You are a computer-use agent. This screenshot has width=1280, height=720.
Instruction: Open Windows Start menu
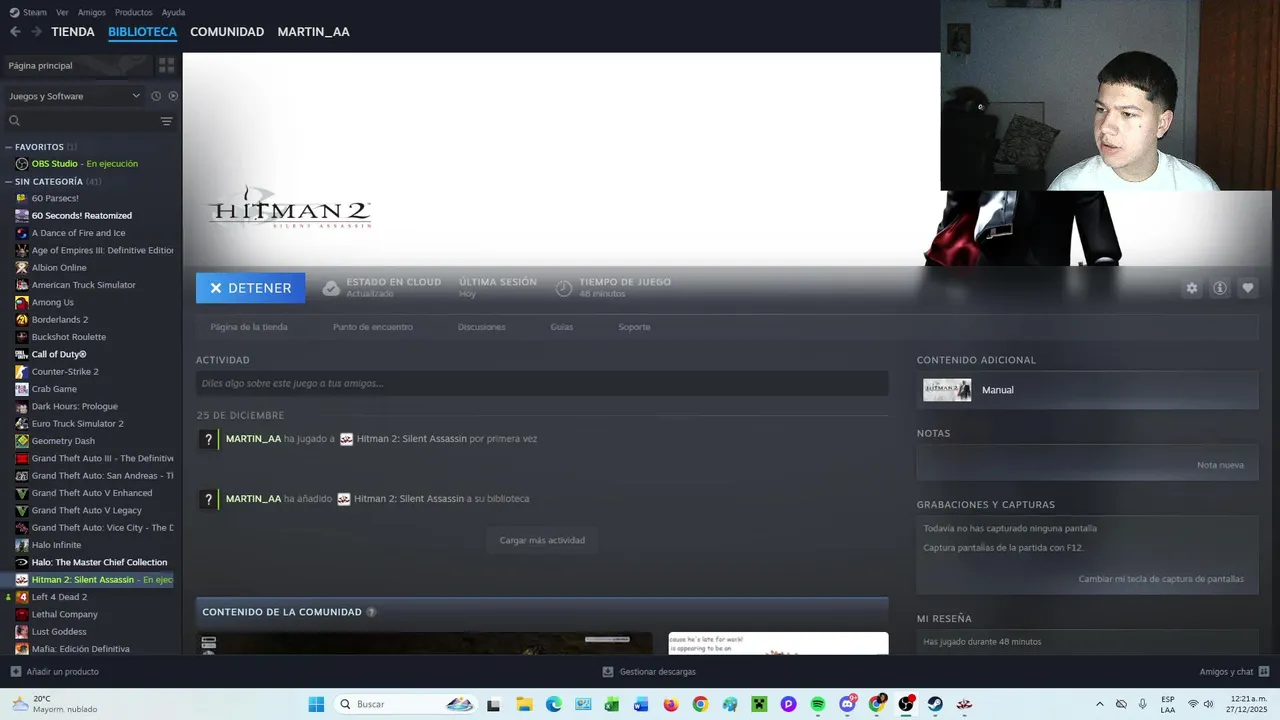(316, 704)
